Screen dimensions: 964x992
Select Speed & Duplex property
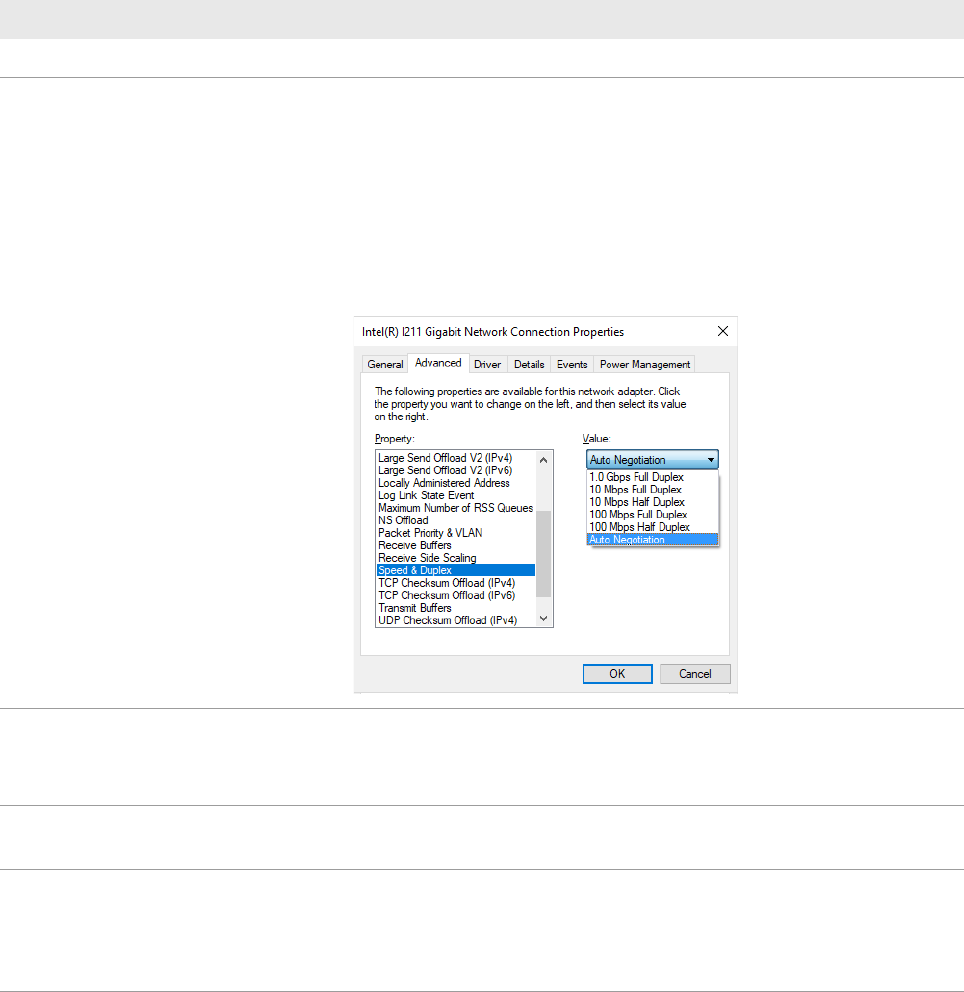[x=456, y=571]
